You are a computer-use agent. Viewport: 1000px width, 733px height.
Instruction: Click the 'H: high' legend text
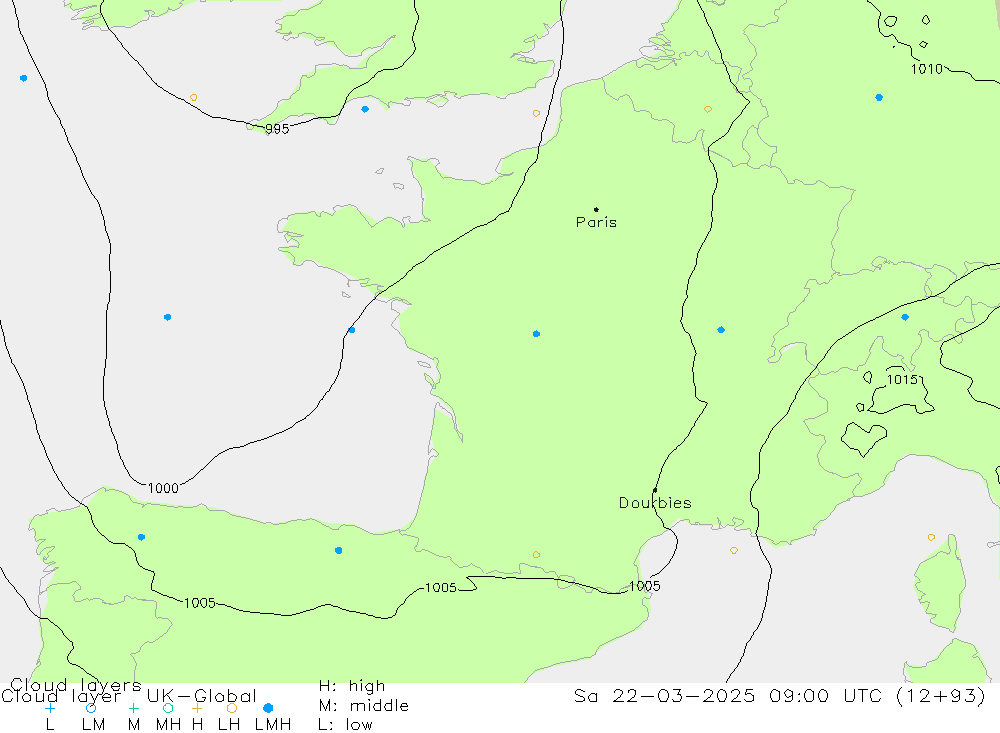click(352, 686)
